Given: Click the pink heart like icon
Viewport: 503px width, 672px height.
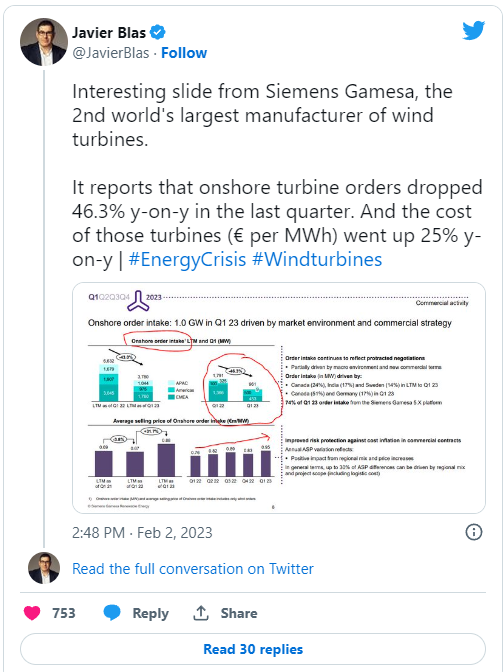Looking at the screenshot, I should pos(32,613).
